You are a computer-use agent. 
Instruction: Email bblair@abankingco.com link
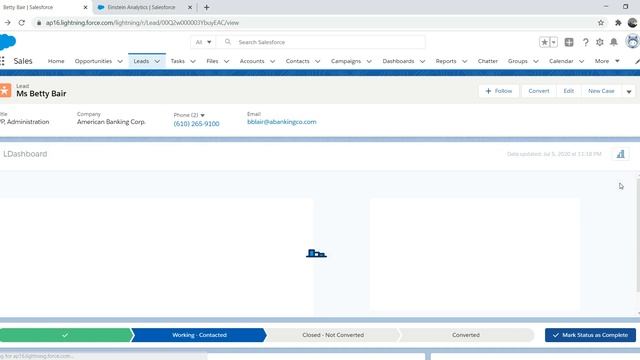(x=282, y=122)
